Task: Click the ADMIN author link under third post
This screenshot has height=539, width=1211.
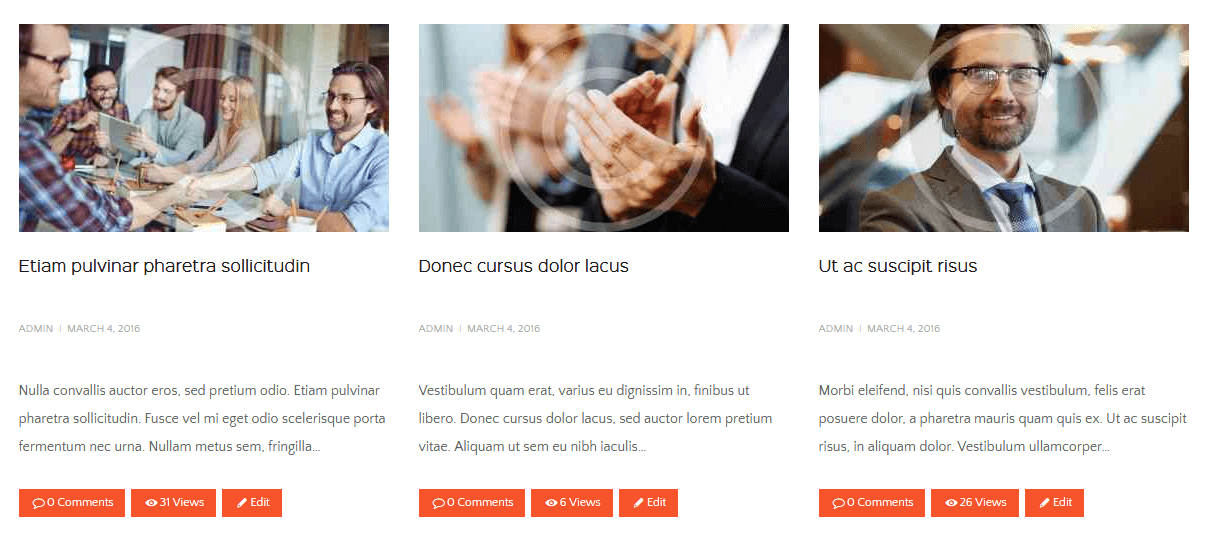Action: 836,329
